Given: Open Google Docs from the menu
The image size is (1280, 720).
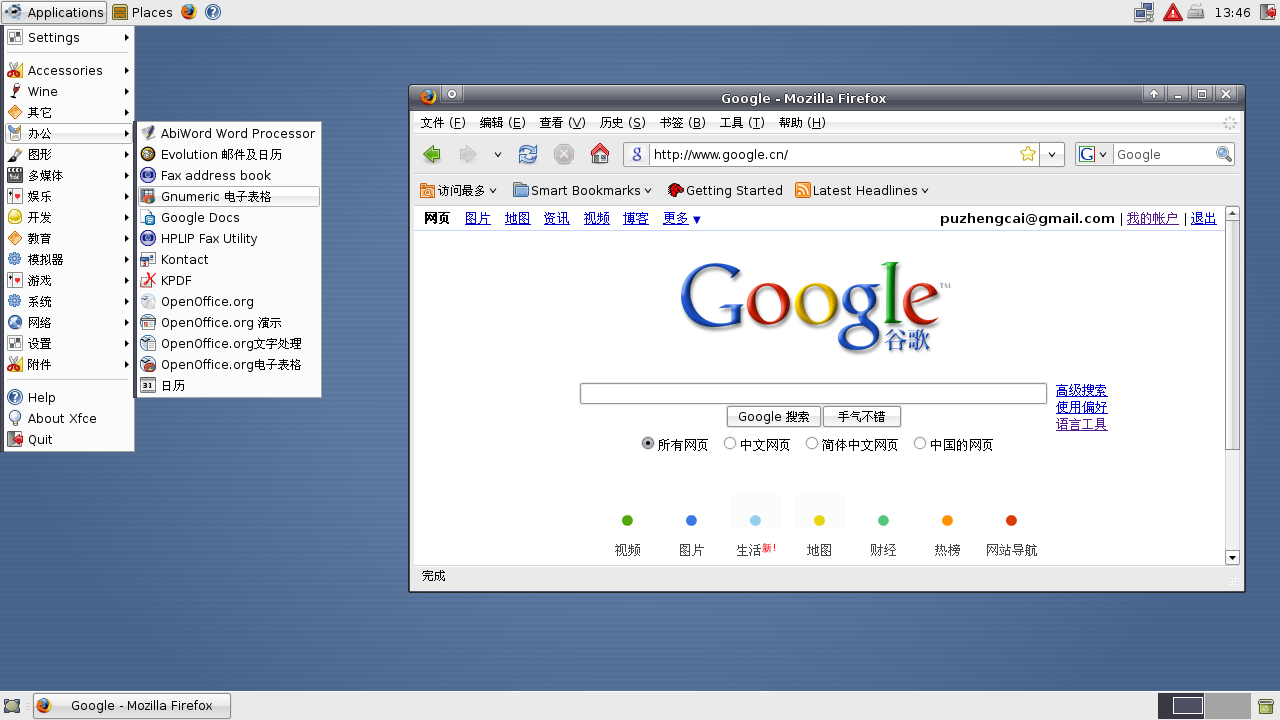Looking at the screenshot, I should pyautogui.click(x=229, y=217).
